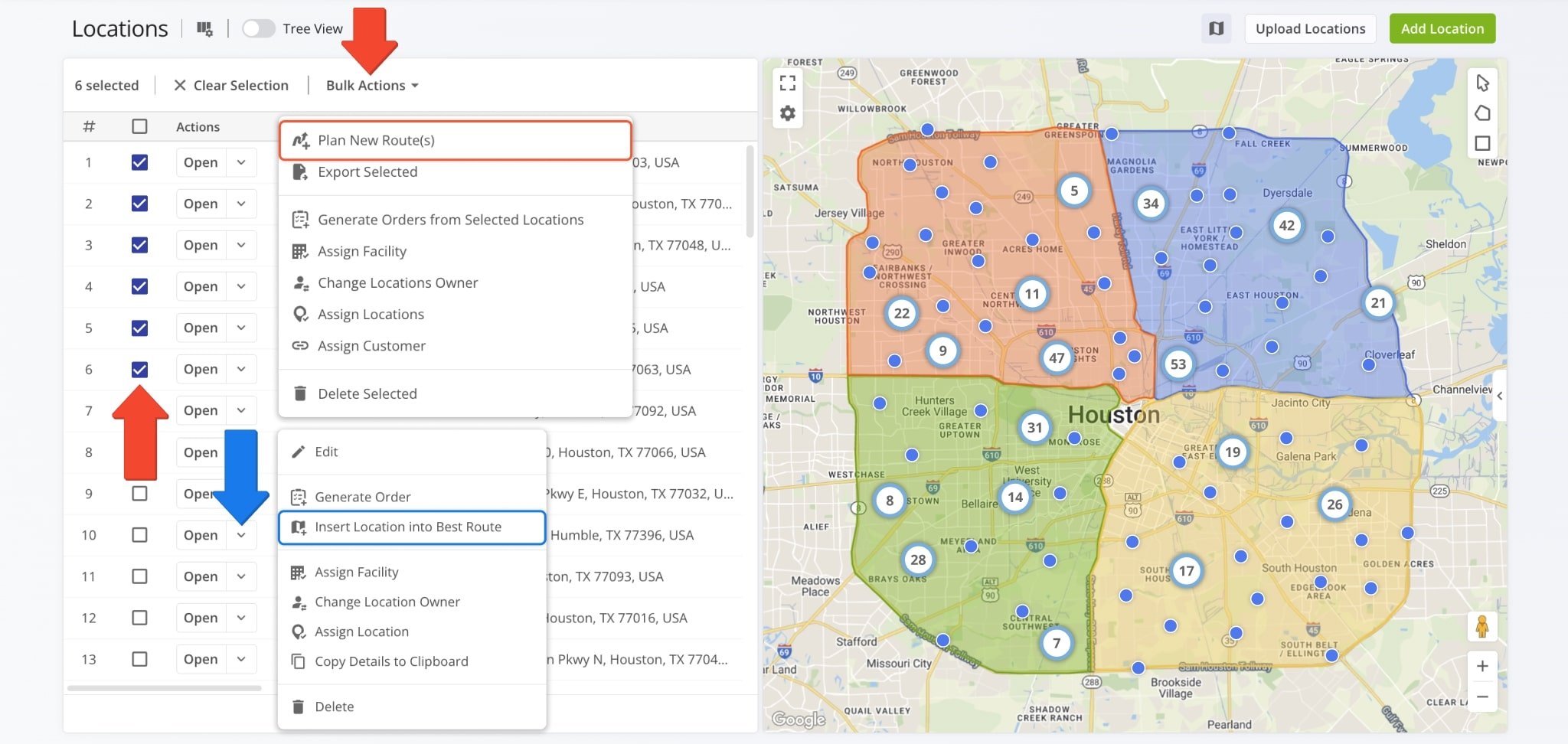
Task: Choose the pointer cursor map tool
Action: point(1482,83)
